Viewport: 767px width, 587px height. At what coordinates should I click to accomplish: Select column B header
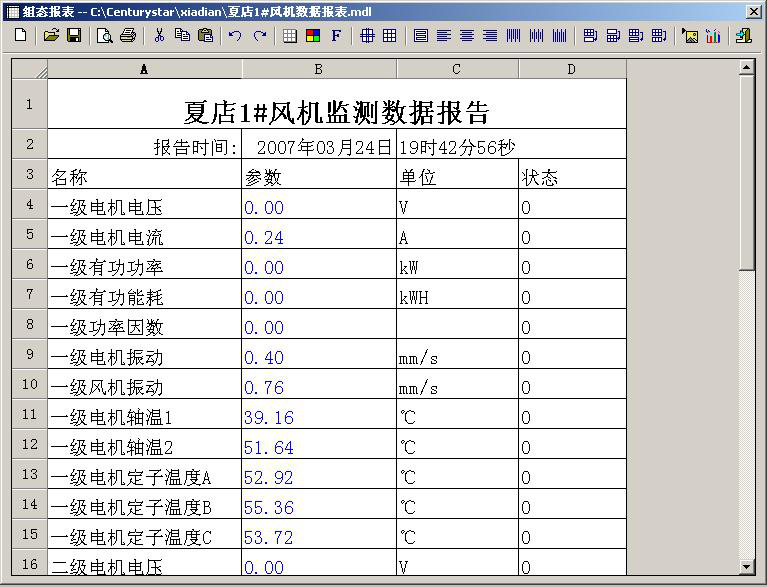(x=318, y=69)
